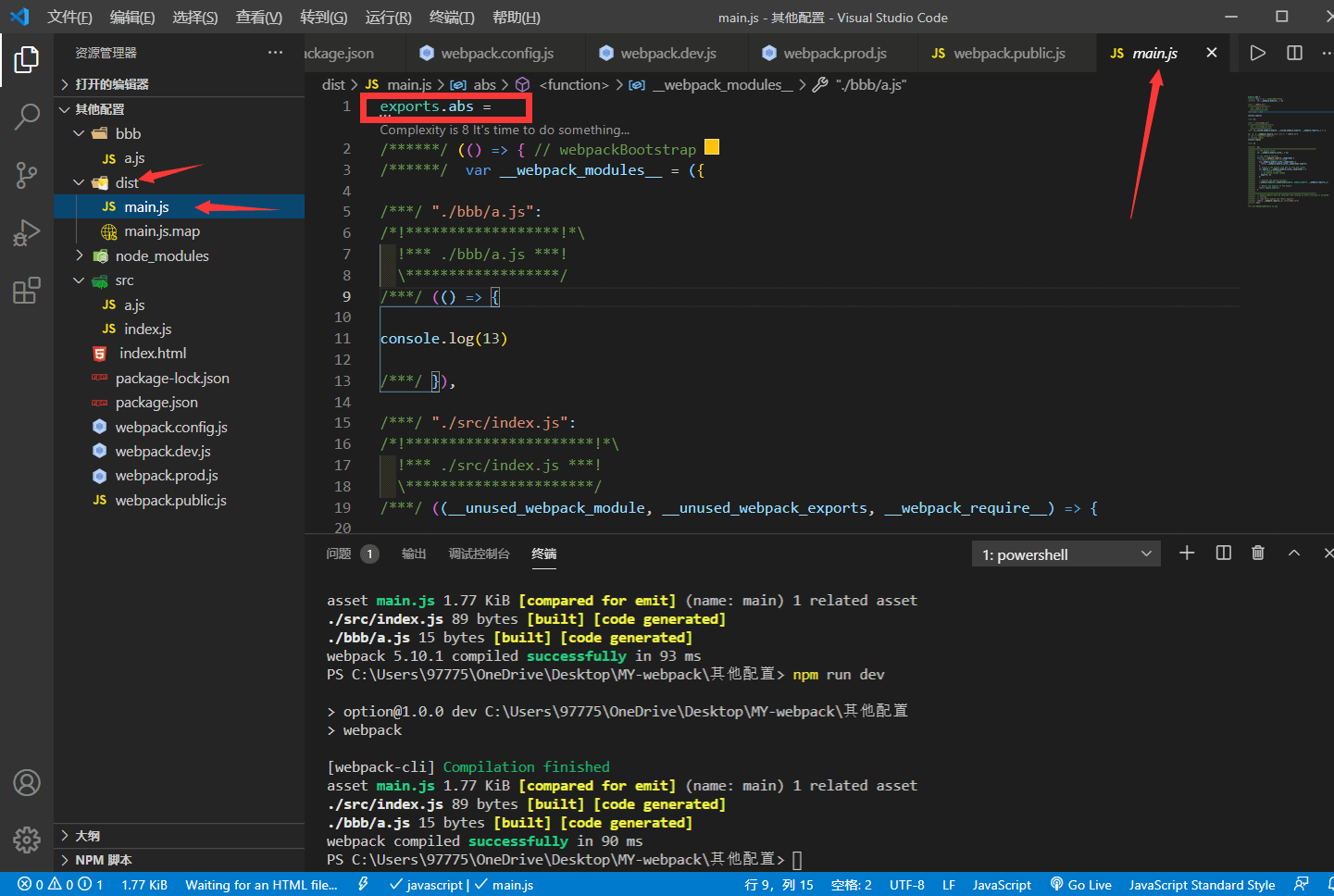The height and width of the screenshot is (896, 1334).
Task: Click the JavaScript Standard Style status item
Action: click(1202, 885)
